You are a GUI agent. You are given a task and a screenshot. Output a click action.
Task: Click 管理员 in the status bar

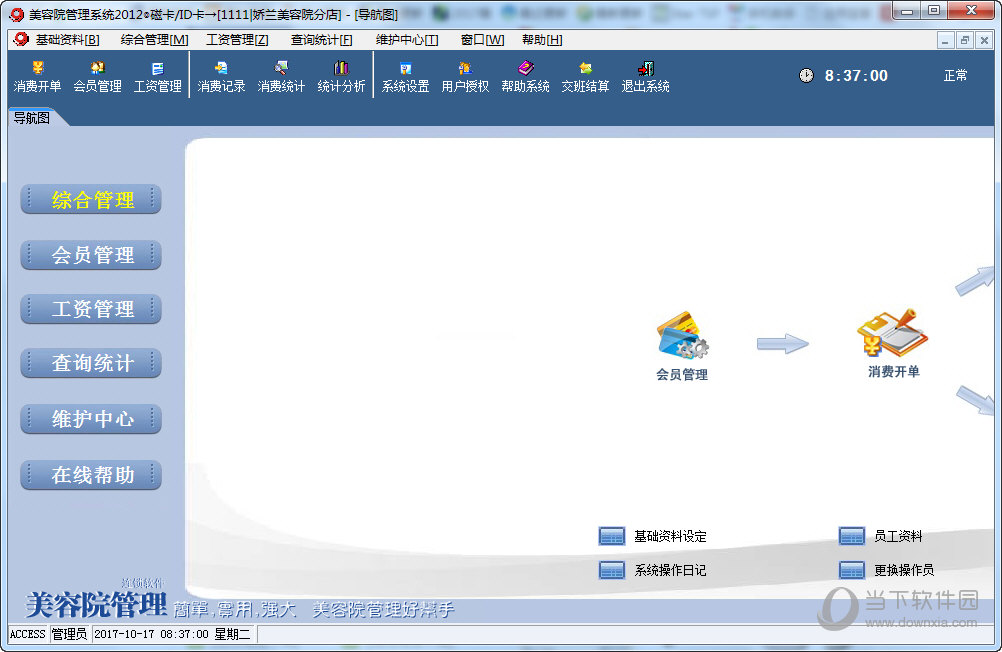[x=69, y=634]
